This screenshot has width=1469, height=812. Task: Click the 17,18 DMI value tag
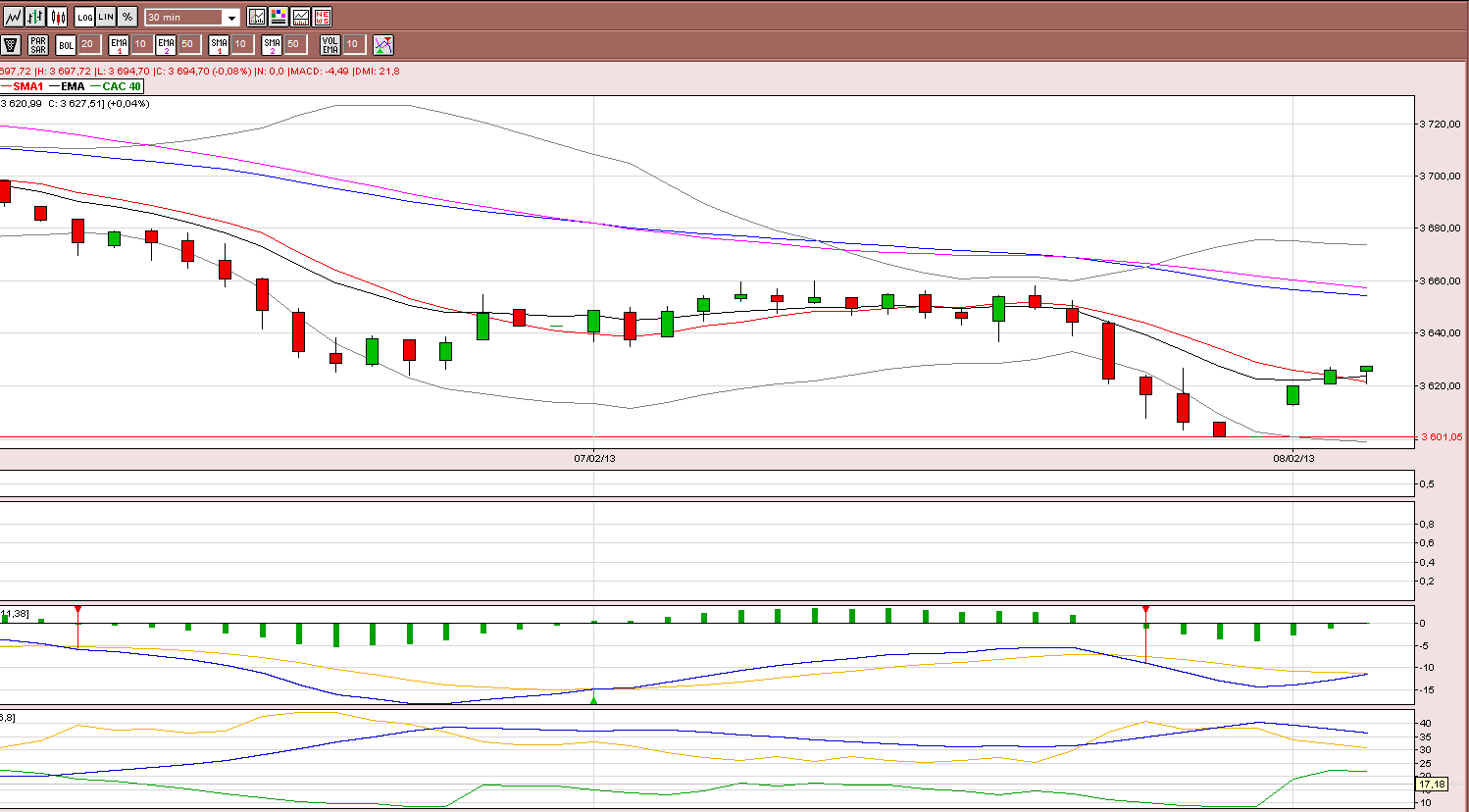coord(1433,784)
